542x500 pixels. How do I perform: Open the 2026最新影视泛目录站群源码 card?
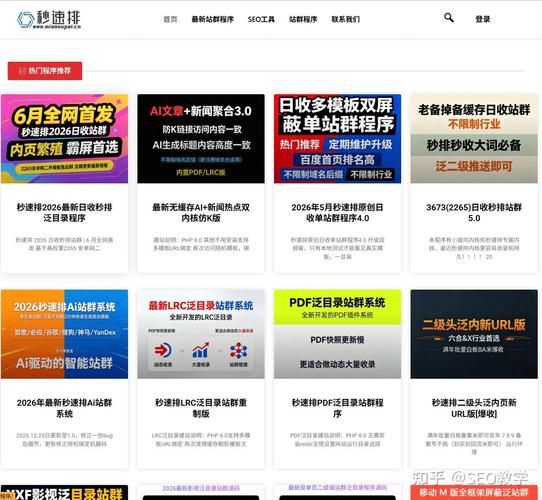[201, 492]
